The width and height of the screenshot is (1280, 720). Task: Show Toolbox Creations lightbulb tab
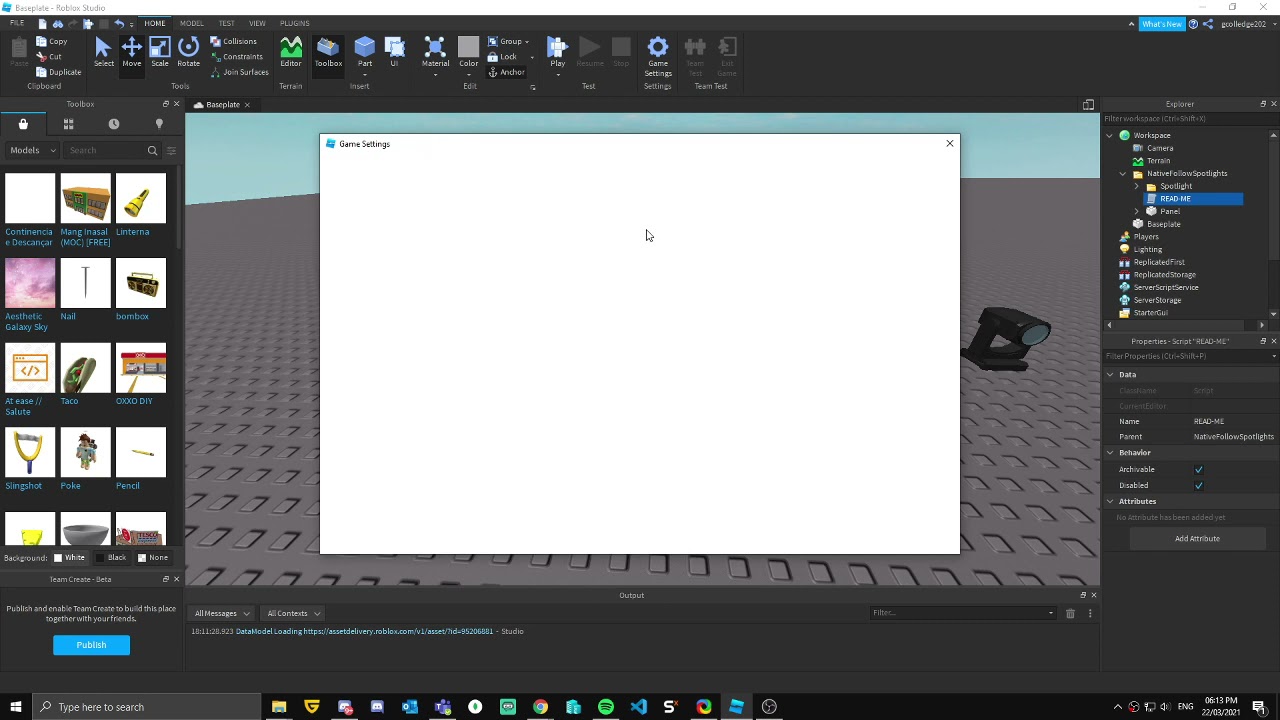coord(159,124)
